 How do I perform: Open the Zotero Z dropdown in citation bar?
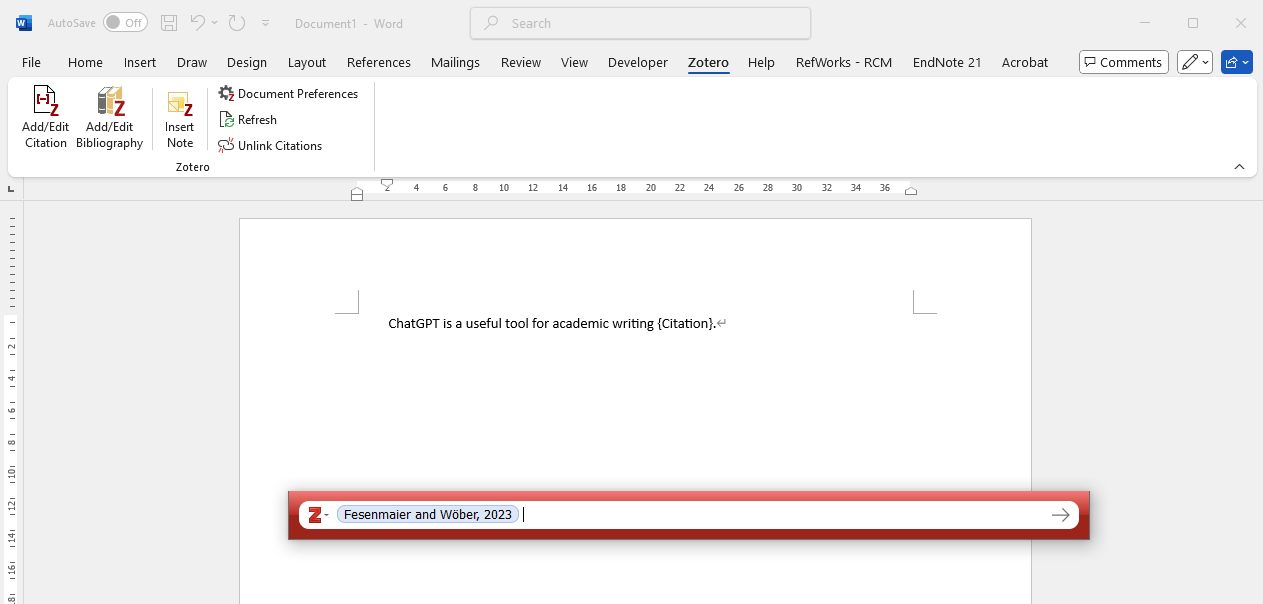318,515
